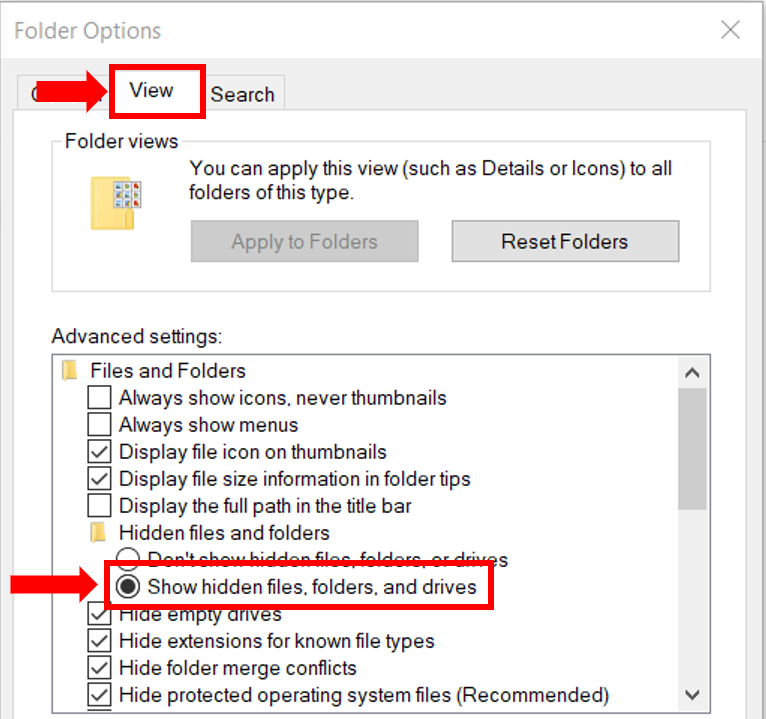766x719 pixels.
Task: Uncheck Hide empty drives
Action: tap(100, 614)
